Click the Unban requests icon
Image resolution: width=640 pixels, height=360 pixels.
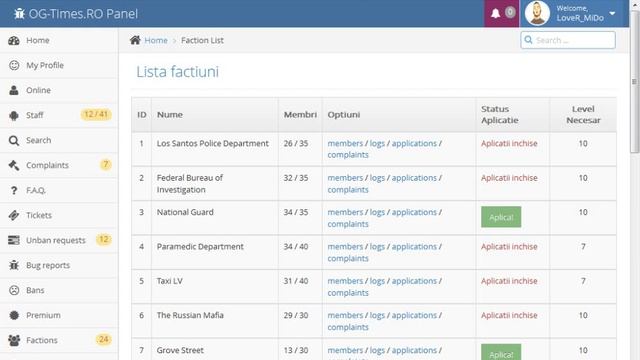pyautogui.click(x=14, y=240)
